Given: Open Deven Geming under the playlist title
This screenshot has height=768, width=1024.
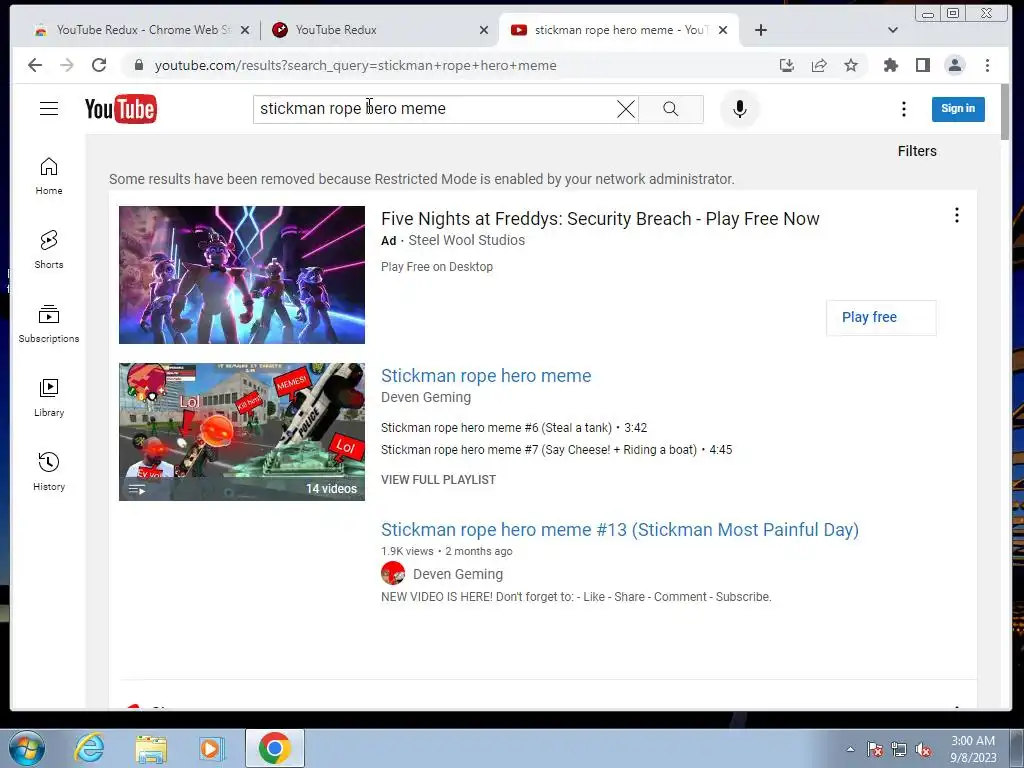Looking at the screenshot, I should click(x=426, y=397).
